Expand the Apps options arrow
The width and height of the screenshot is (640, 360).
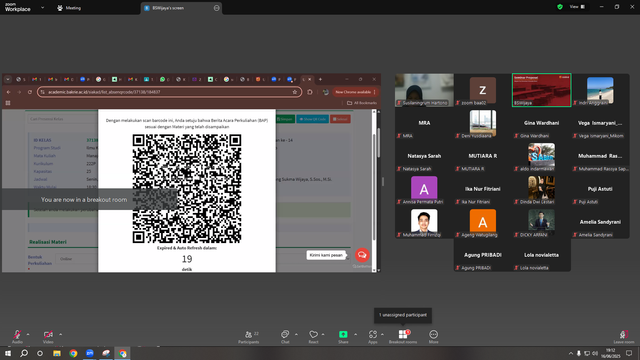[x=382, y=335]
